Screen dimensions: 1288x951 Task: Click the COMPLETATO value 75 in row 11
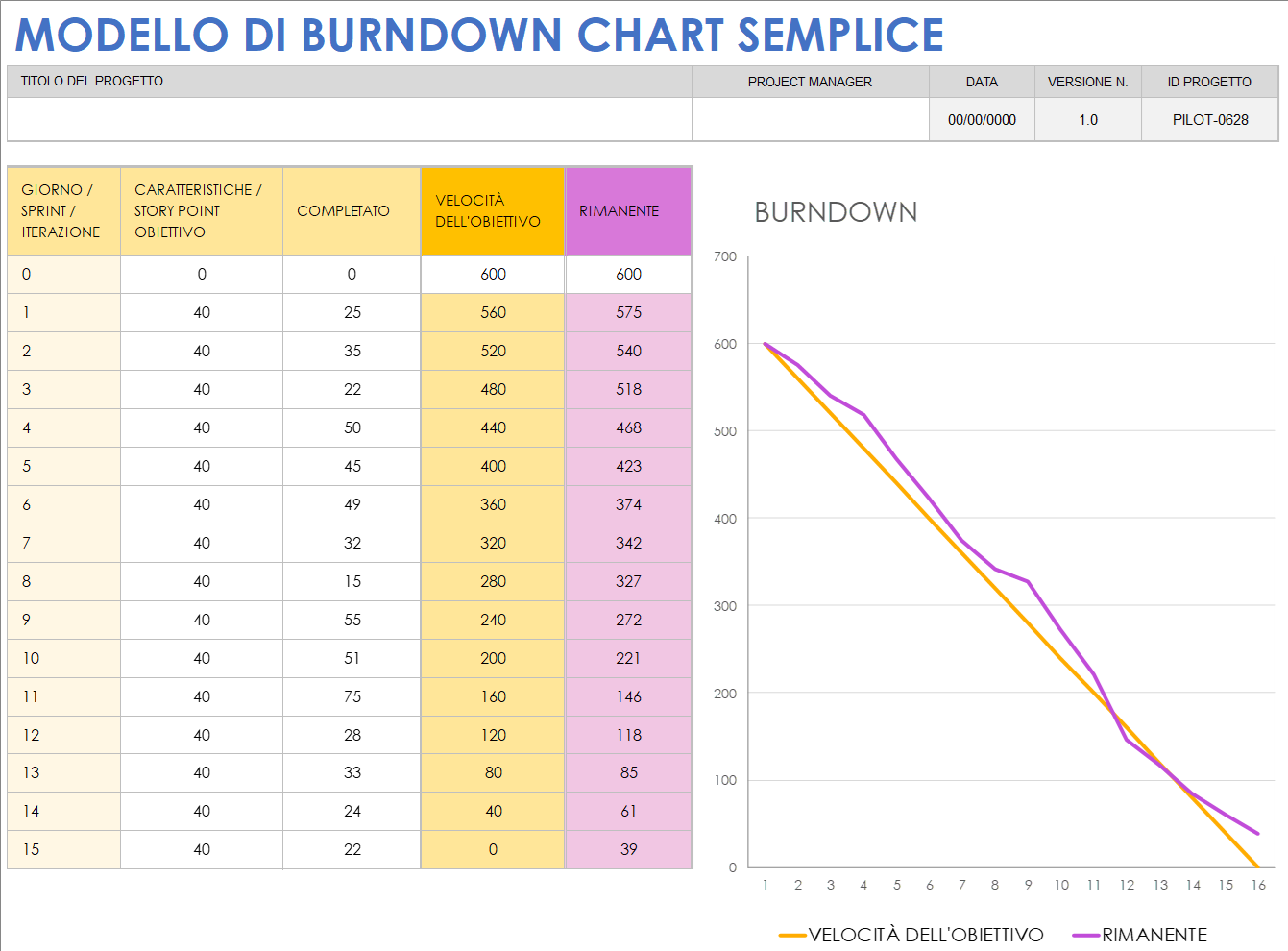(x=351, y=696)
